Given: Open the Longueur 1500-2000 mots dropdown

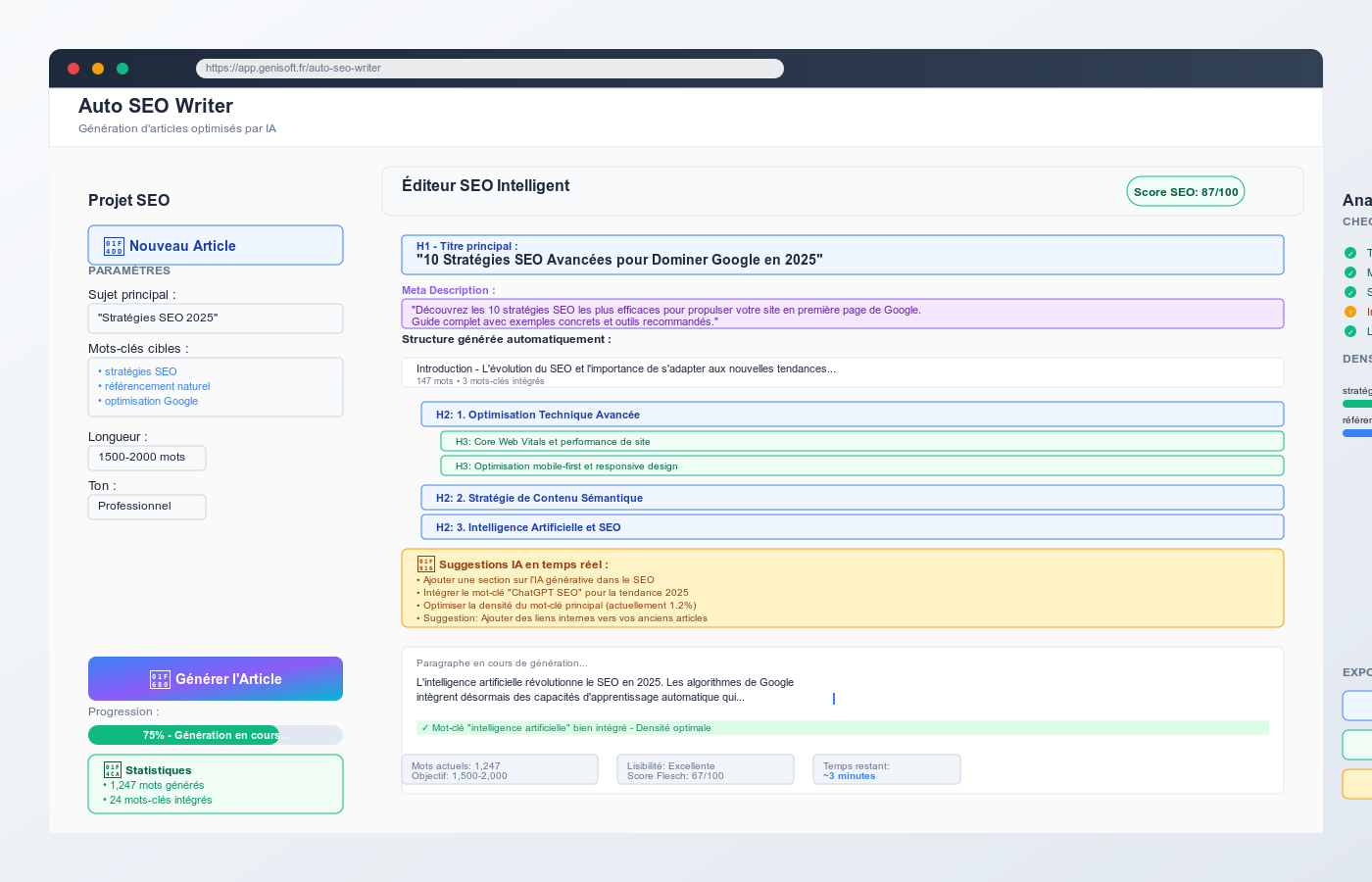Looking at the screenshot, I should (x=147, y=458).
